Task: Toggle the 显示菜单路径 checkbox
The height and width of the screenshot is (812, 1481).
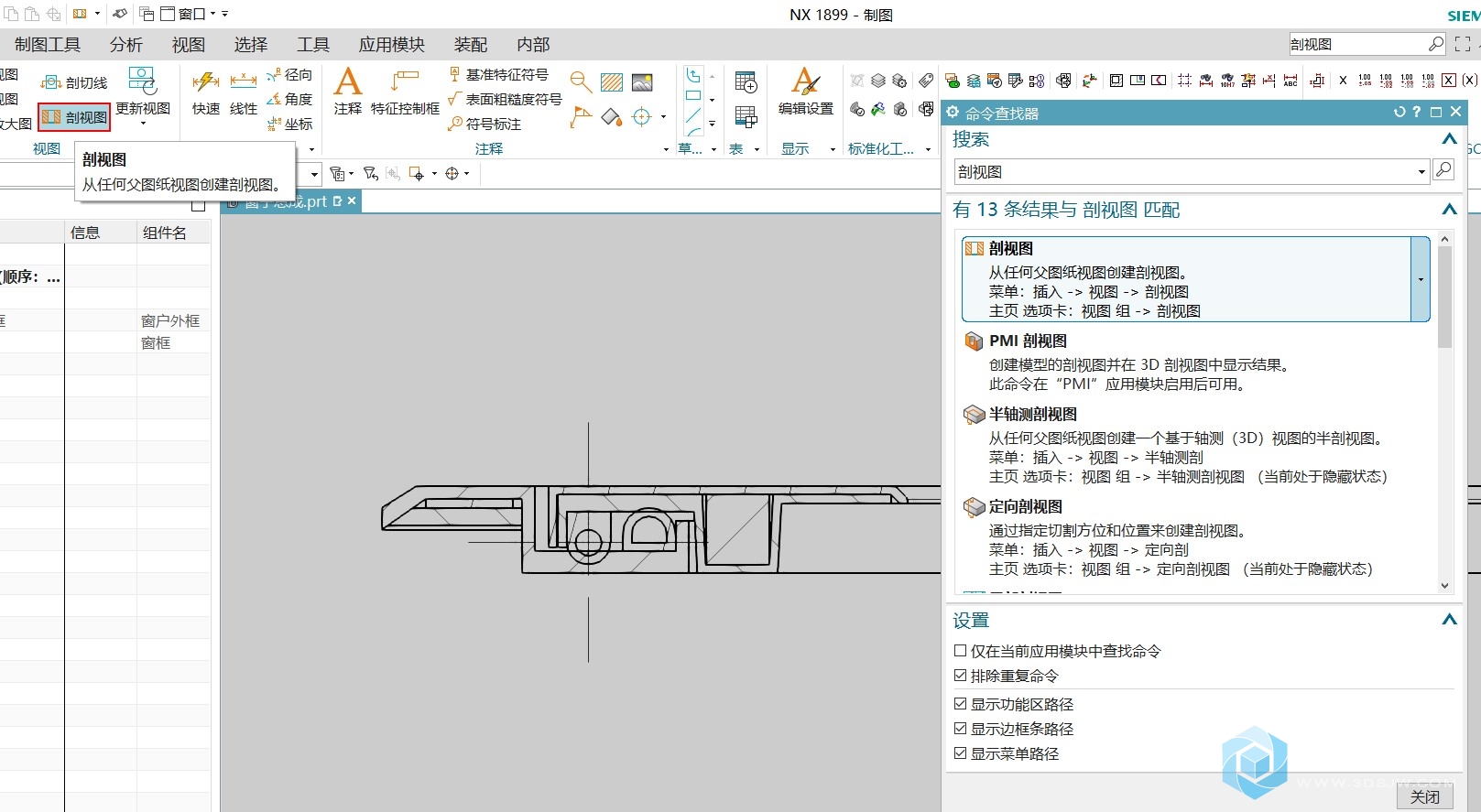Action: point(960,753)
